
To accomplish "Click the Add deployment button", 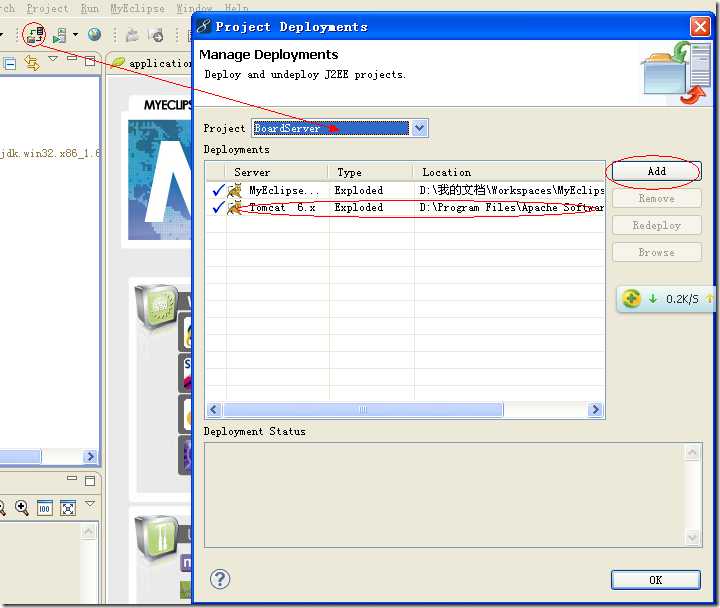I will pyautogui.click(x=656, y=171).
